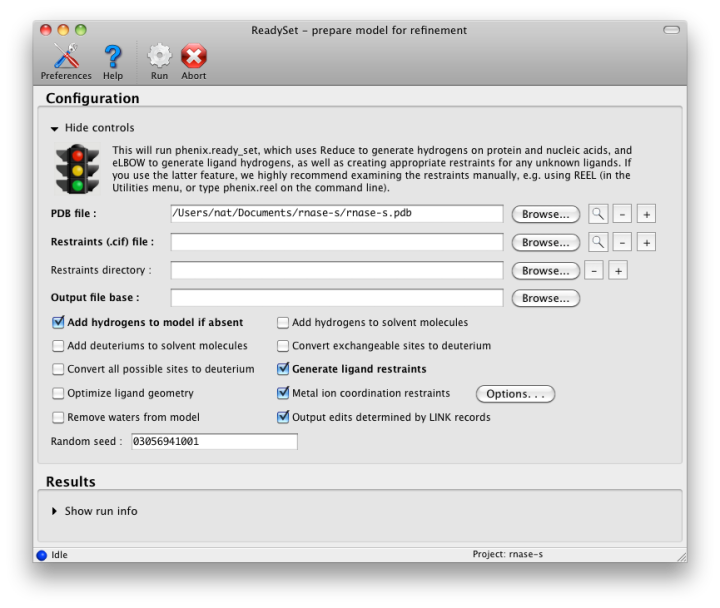Image resolution: width=720 pixels, height=608 pixels.
Task: Click minus button for Restraints directory row
Action: [593, 271]
